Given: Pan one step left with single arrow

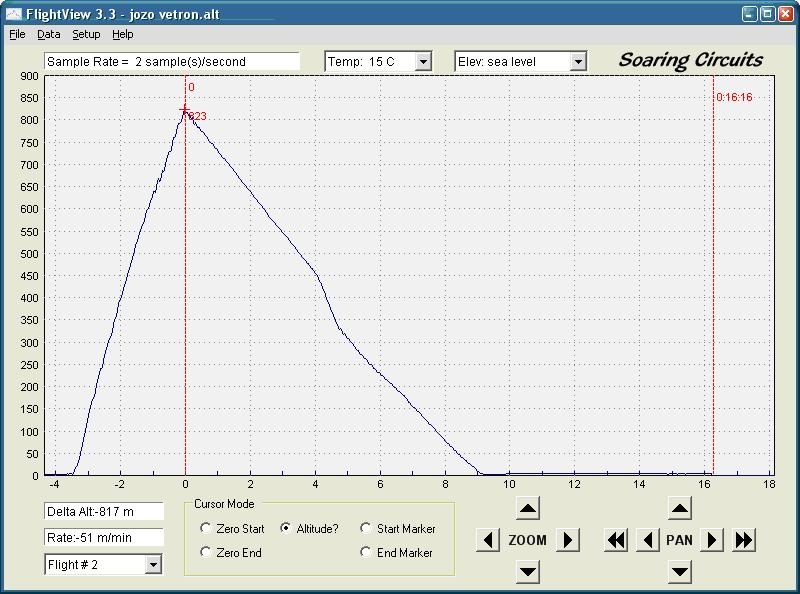Looking at the screenshot, I should [x=648, y=540].
